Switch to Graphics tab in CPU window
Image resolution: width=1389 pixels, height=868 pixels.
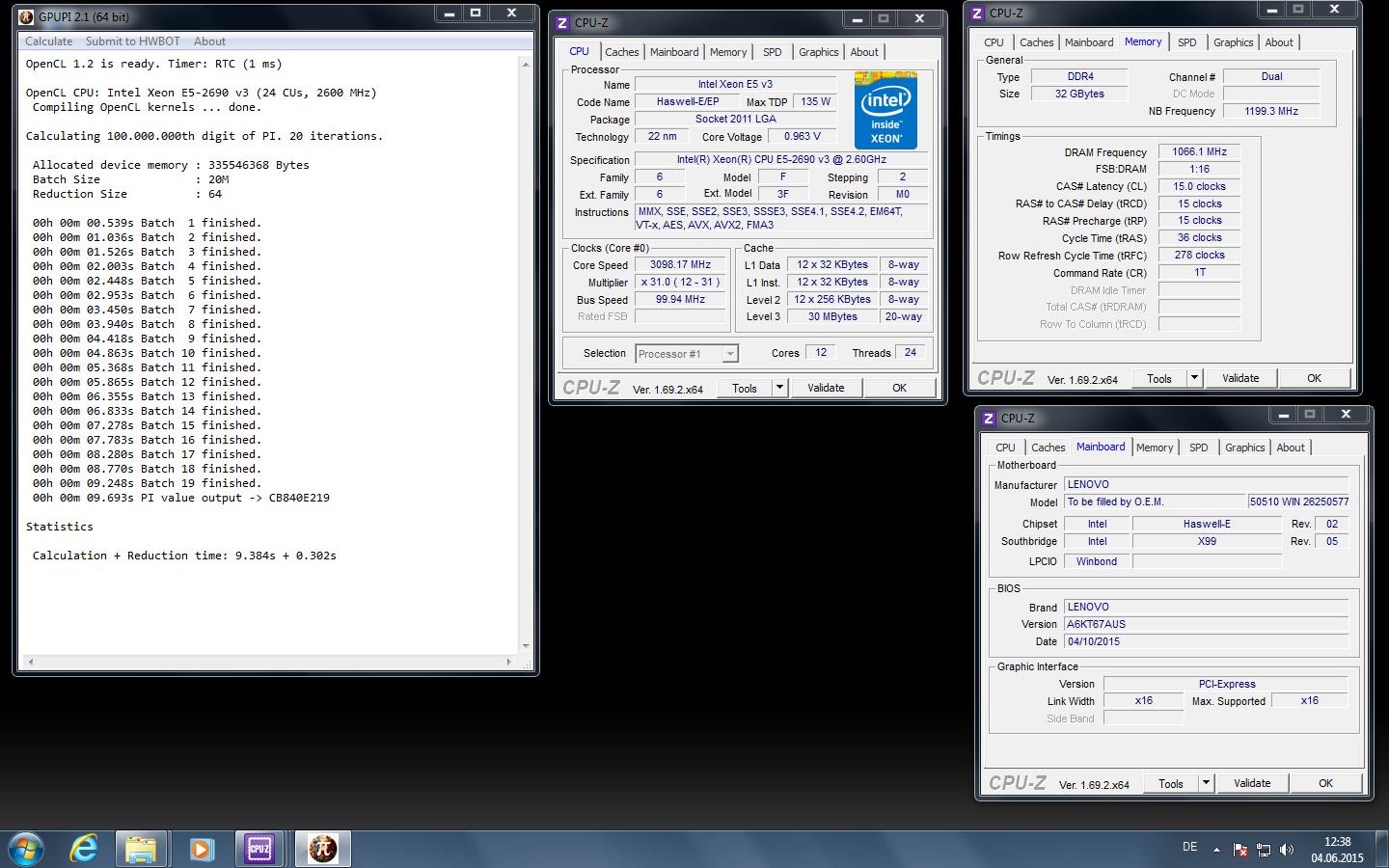click(819, 52)
